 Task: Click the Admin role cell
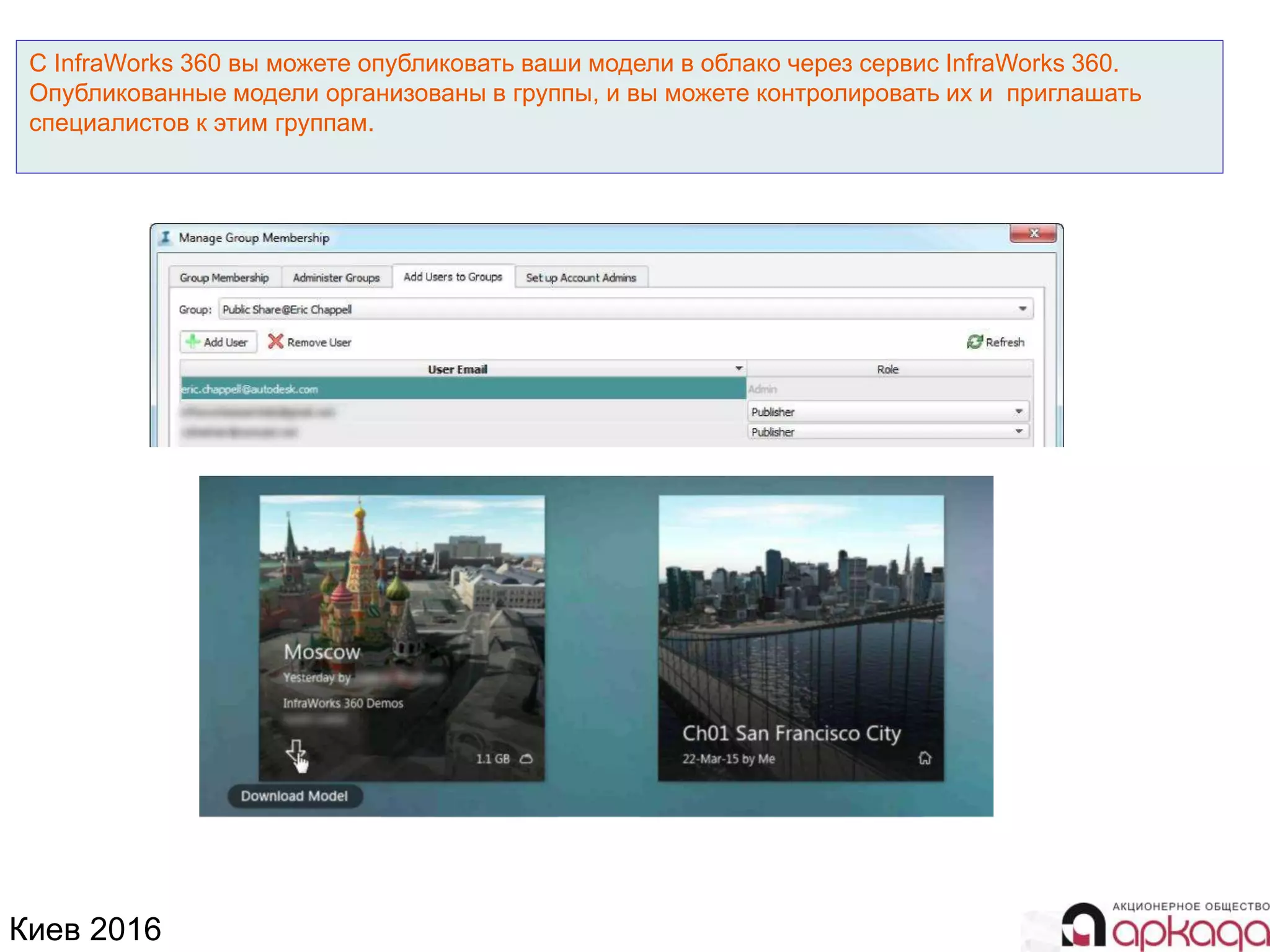(x=889, y=389)
